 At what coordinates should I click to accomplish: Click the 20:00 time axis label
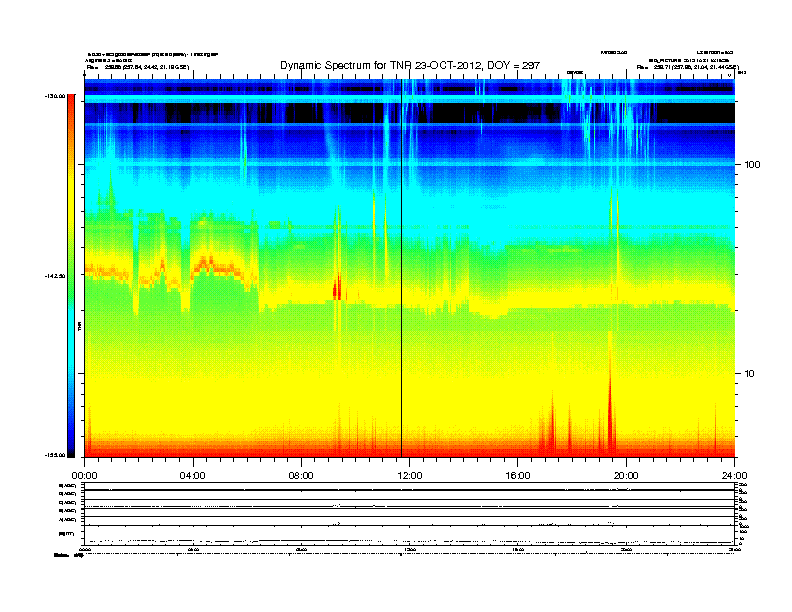[626, 476]
